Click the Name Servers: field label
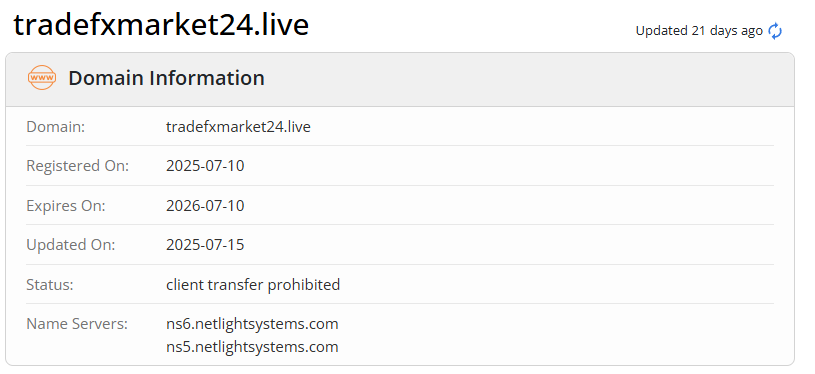Screen dimensions: 815x374 (77, 324)
